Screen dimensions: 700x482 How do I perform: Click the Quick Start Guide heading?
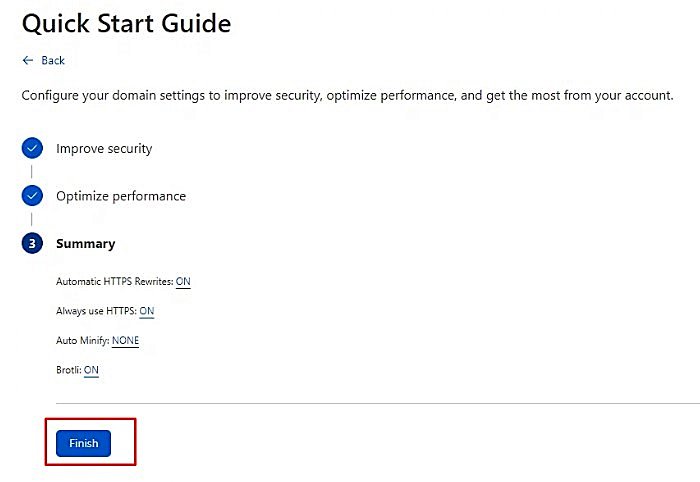tap(126, 23)
